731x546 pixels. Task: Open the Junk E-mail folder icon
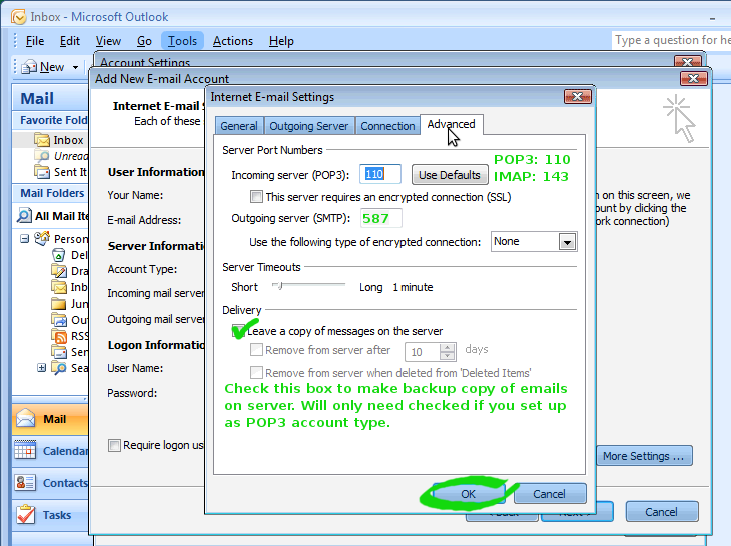point(59,304)
